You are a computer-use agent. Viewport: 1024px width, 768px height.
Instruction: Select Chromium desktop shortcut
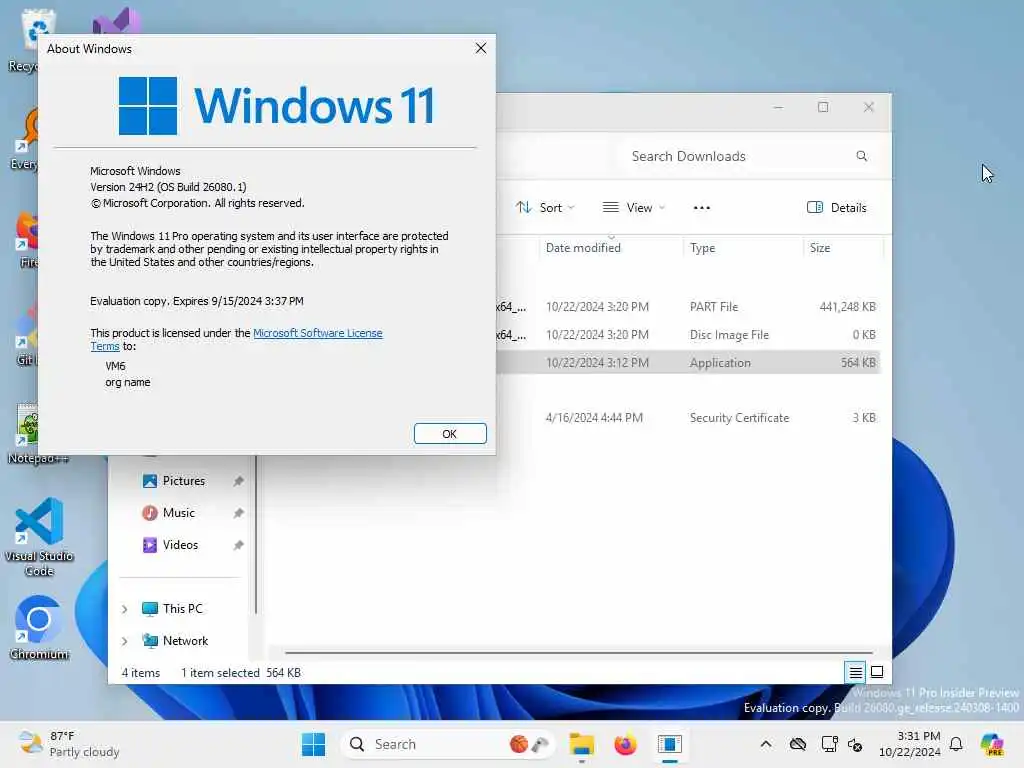pos(39,628)
